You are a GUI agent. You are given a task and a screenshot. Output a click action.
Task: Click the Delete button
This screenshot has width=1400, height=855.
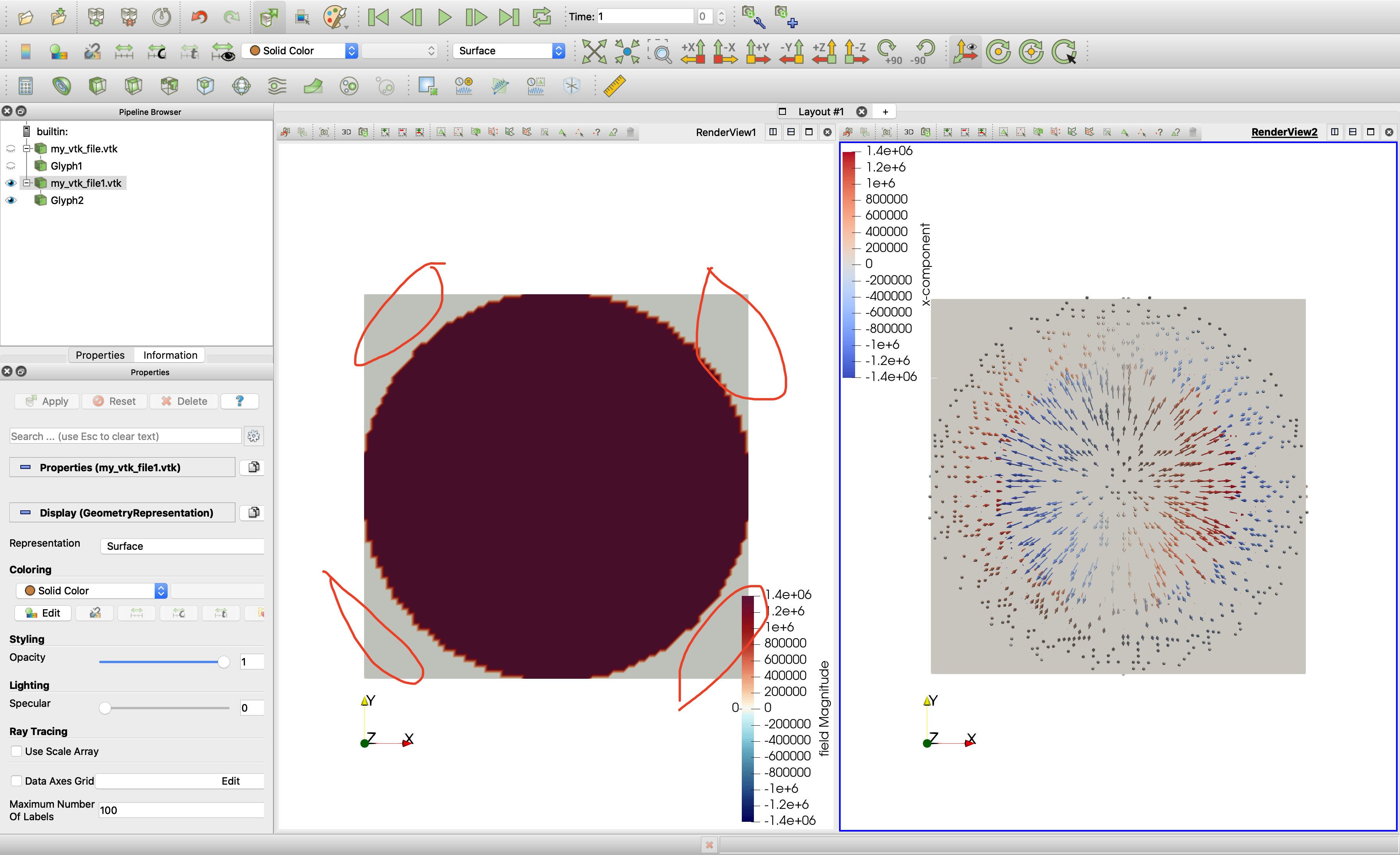(184, 401)
